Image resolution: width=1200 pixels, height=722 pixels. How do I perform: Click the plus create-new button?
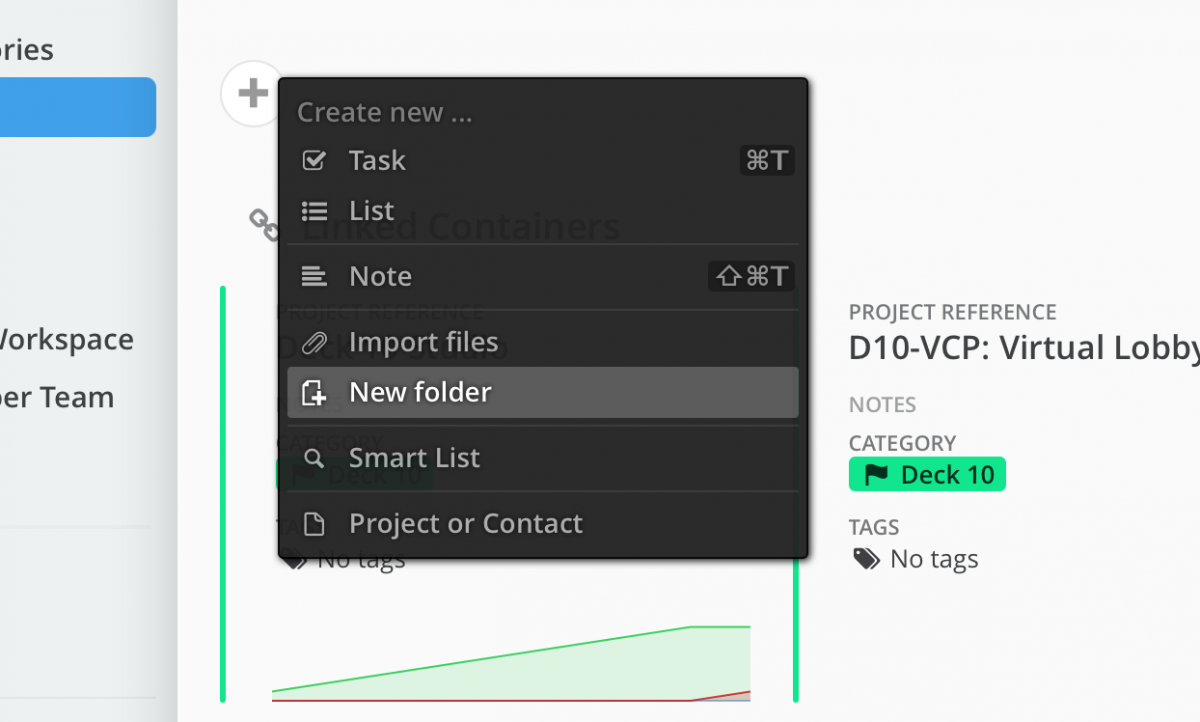(x=252, y=94)
